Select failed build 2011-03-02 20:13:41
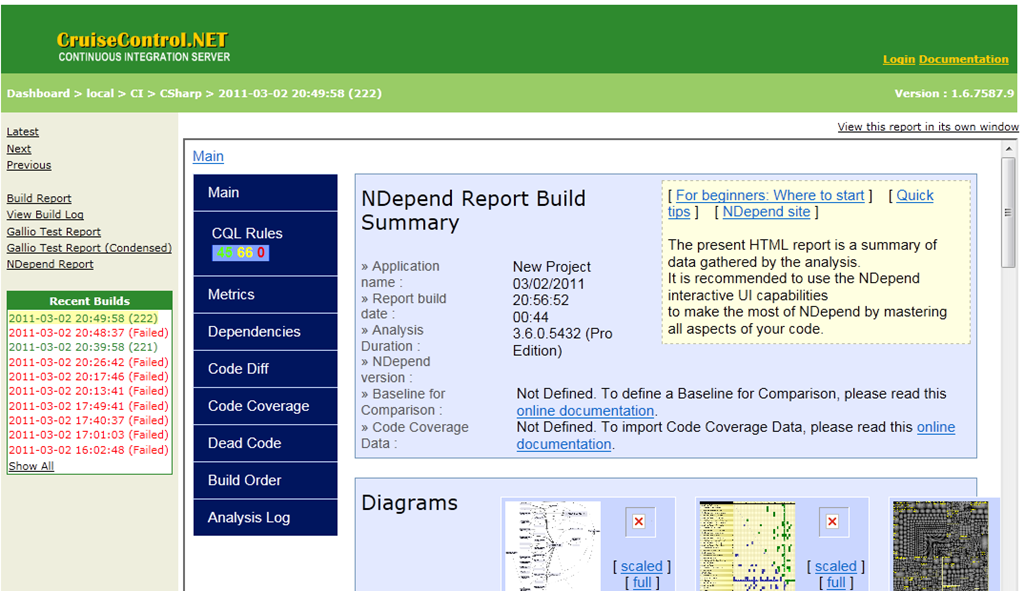 tap(89, 391)
